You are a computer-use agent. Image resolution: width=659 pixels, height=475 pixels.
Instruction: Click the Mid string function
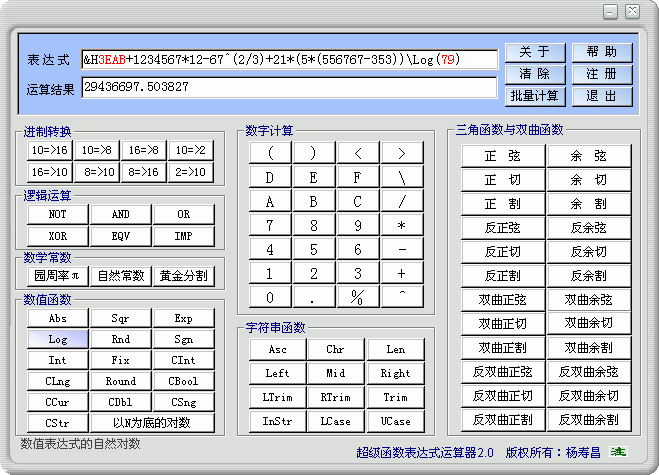tap(336, 373)
